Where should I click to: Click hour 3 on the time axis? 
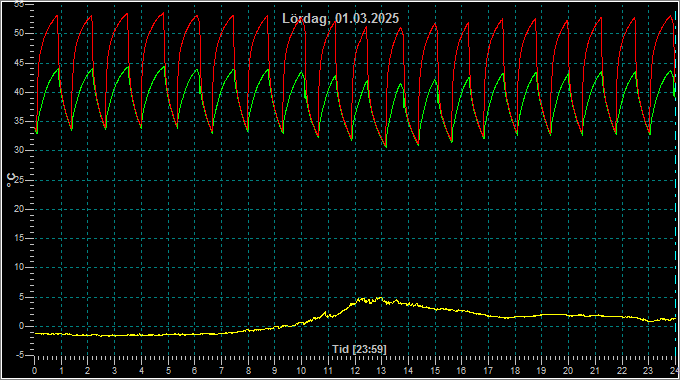pos(114,371)
